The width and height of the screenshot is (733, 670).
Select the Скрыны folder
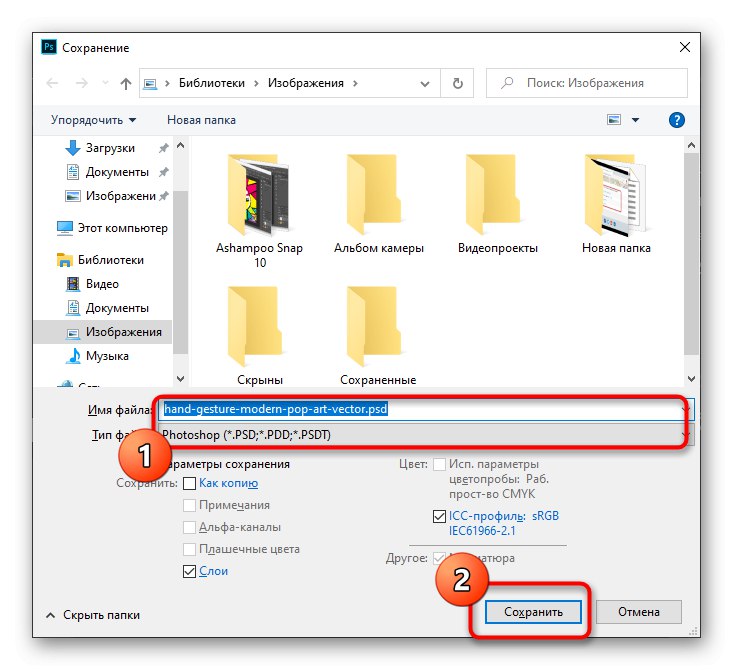(x=259, y=336)
